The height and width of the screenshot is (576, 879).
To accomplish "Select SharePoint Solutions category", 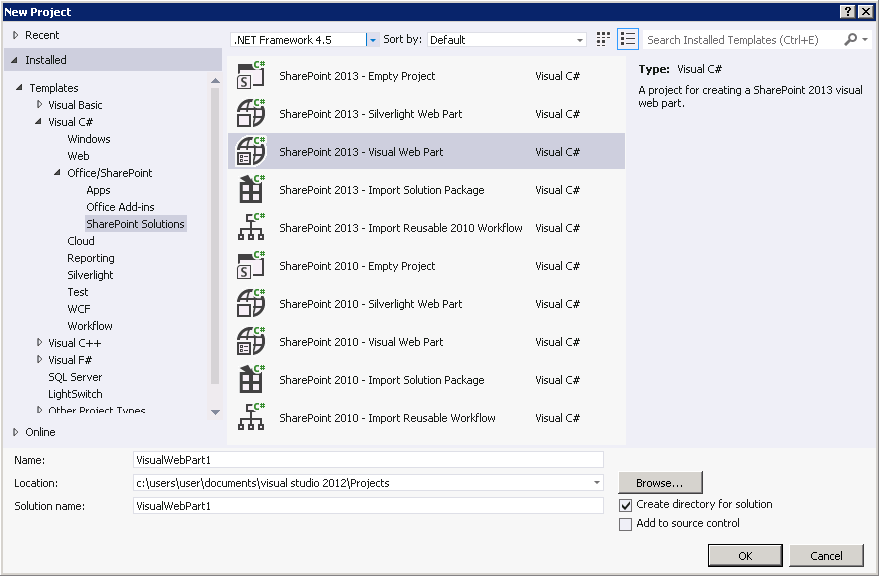I will [x=135, y=224].
